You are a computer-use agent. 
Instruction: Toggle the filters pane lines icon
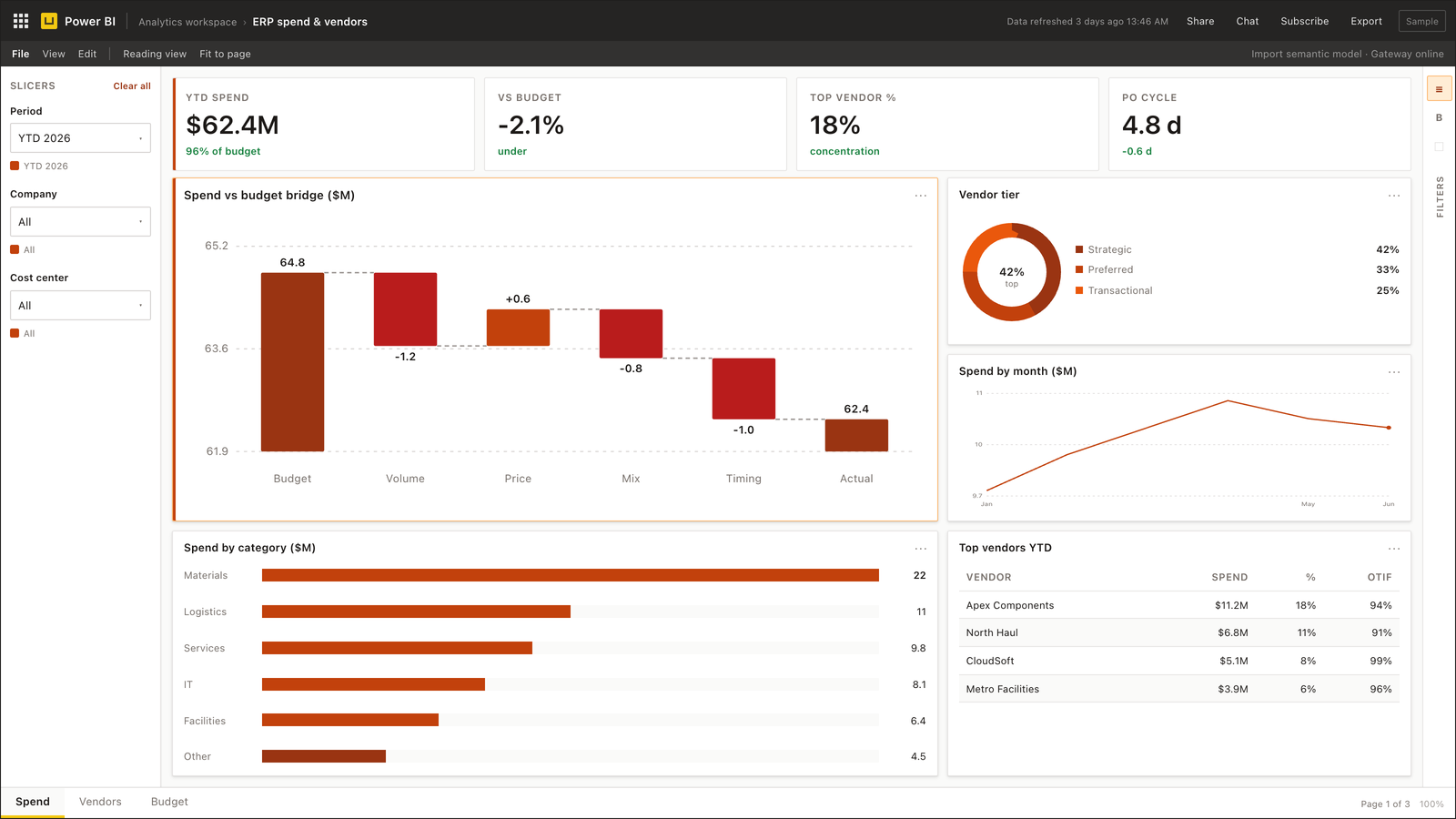coord(1439,89)
